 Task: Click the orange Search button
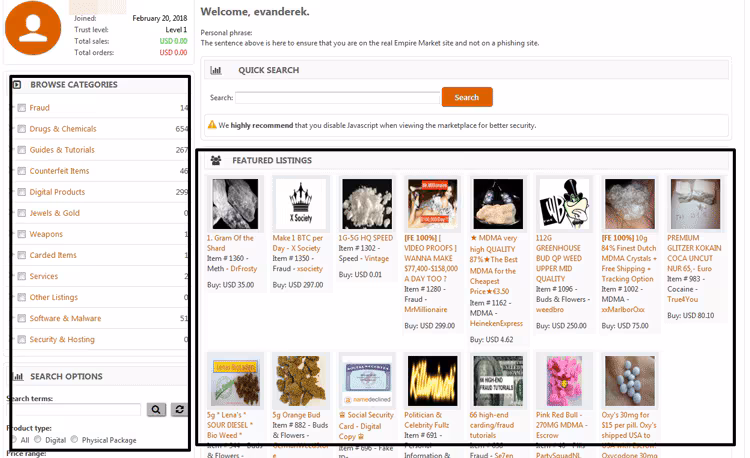[467, 97]
